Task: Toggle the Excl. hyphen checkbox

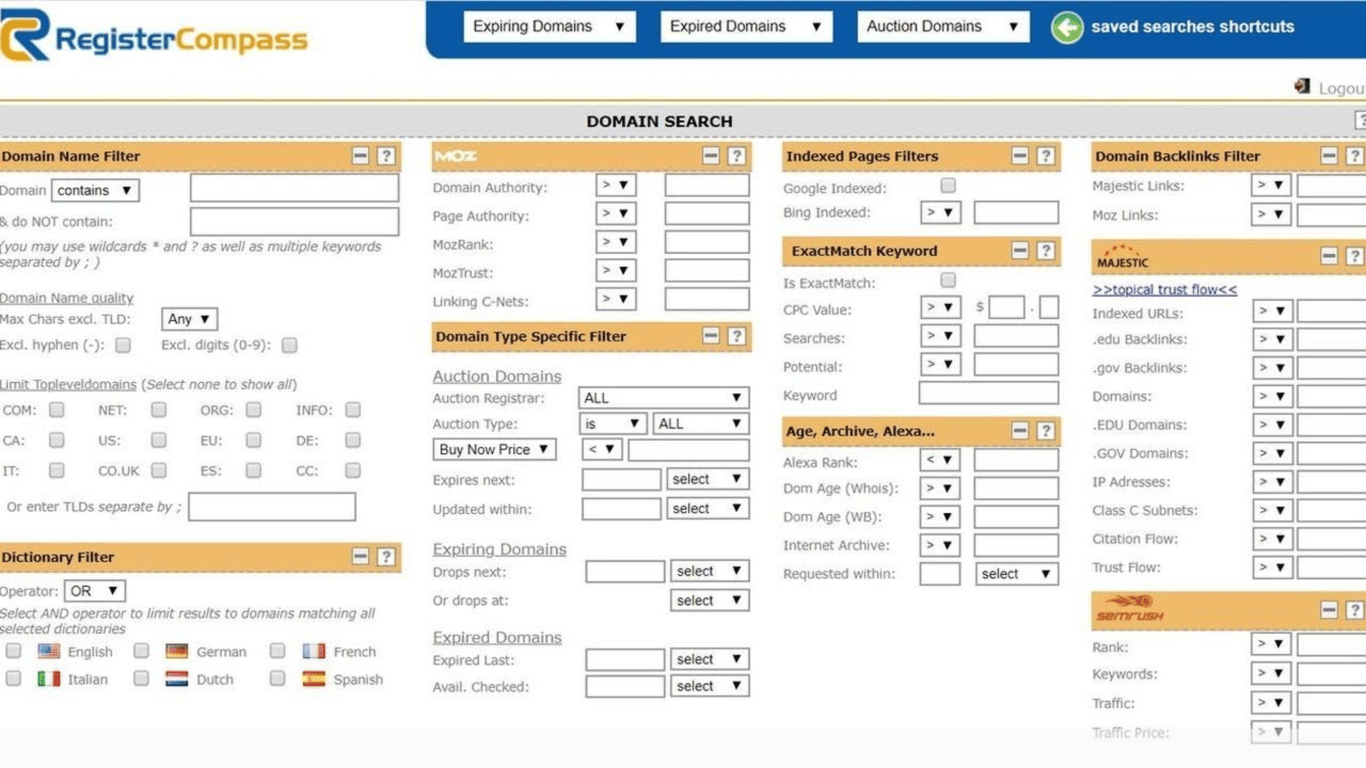Action: pyautogui.click(x=123, y=345)
